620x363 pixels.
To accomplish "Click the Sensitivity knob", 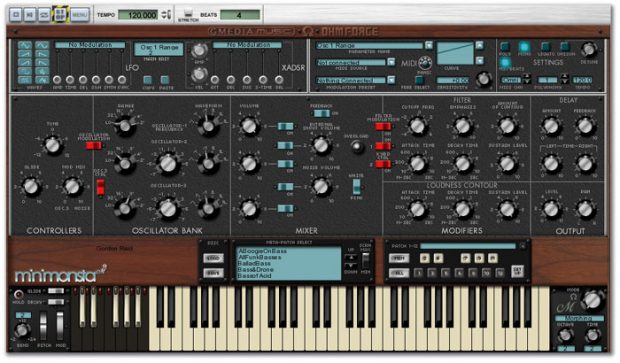I will pyautogui.click(x=483, y=79).
